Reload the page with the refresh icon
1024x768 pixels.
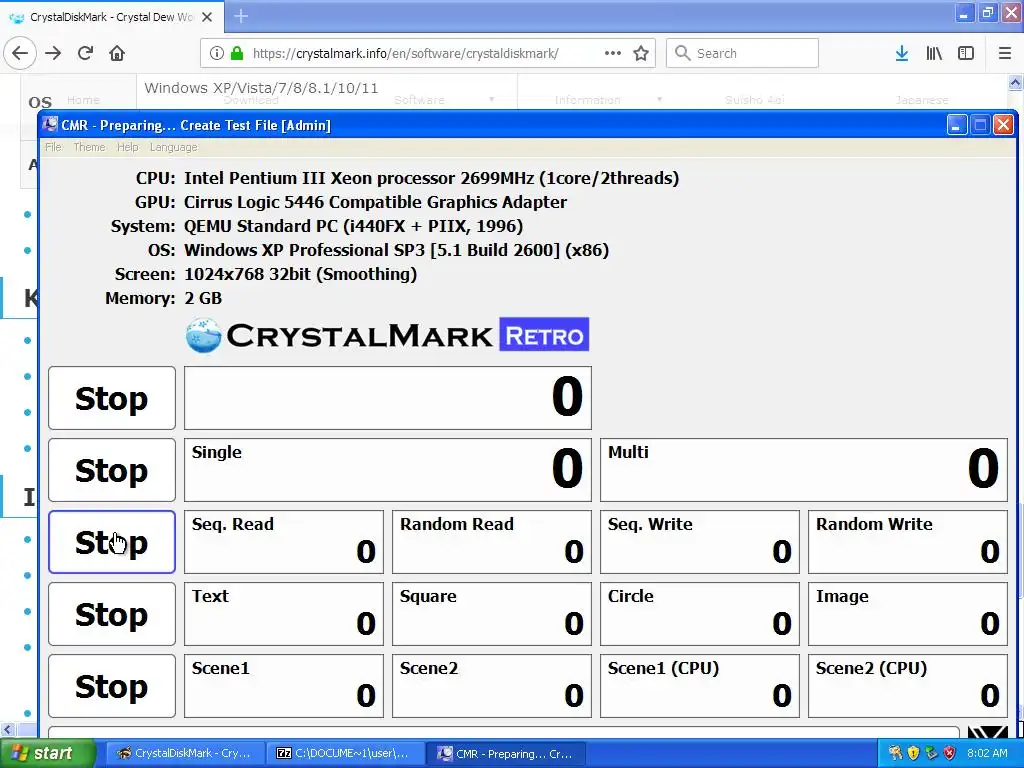pyautogui.click(x=85, y=54)
